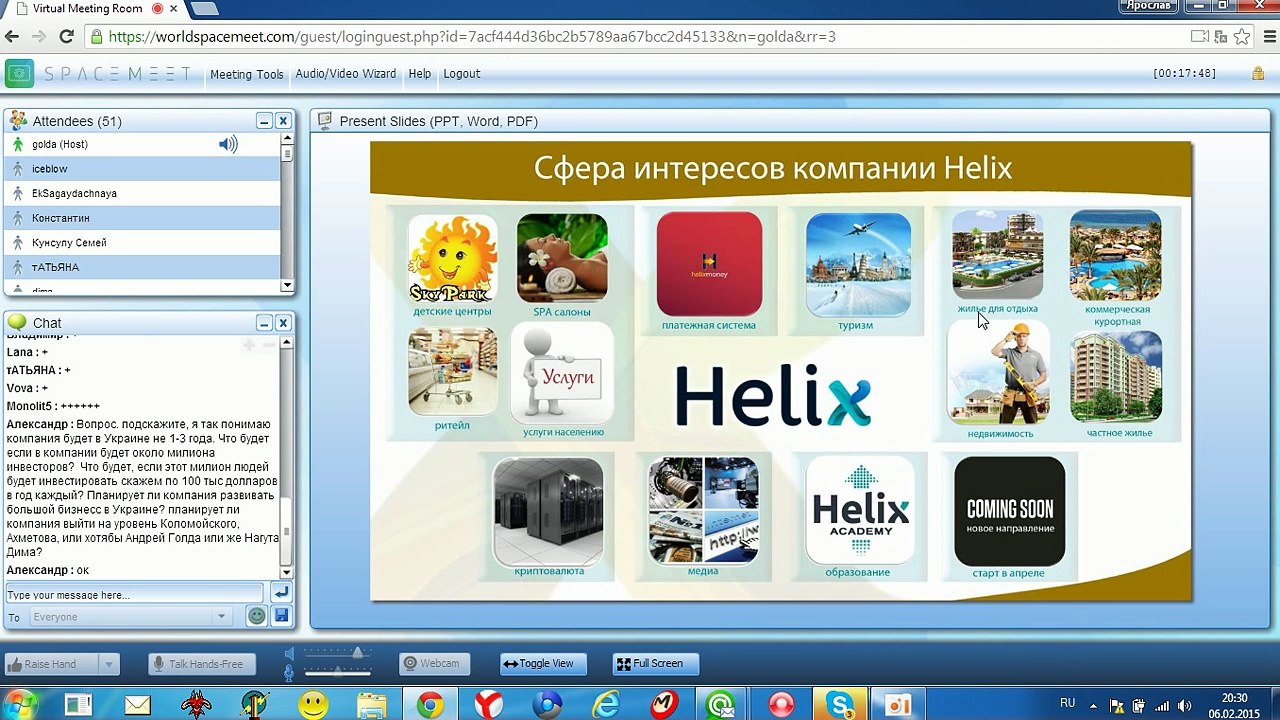Open the emoticon smiley picker in chat

(257, 616)
